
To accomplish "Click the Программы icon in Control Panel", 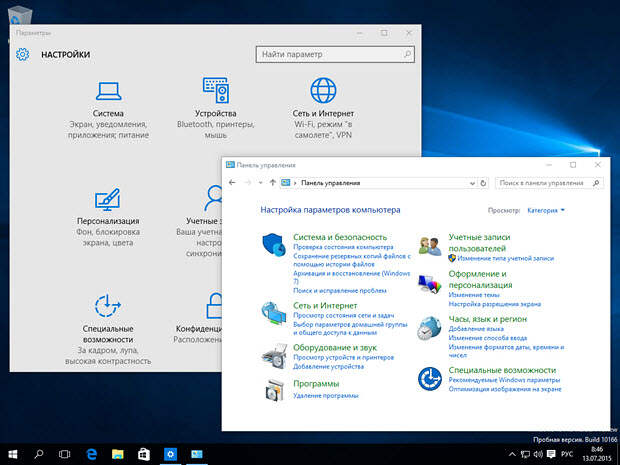I will pyautogui.click(x=274, y=390).
